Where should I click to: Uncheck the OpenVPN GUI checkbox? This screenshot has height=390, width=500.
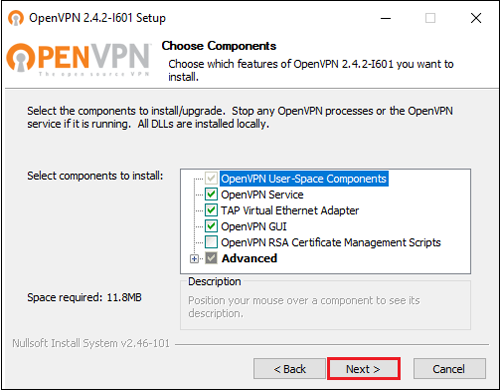(211, 226)
